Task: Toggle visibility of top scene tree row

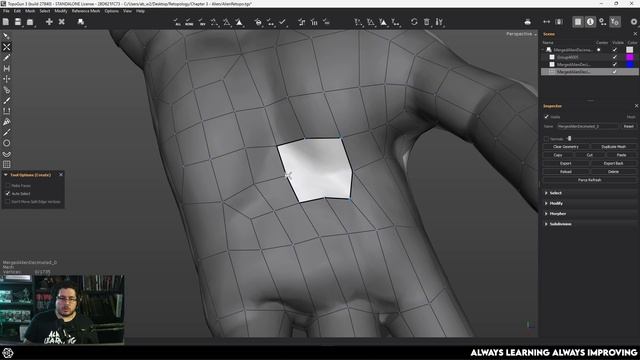Action: (x=615, y=50)
